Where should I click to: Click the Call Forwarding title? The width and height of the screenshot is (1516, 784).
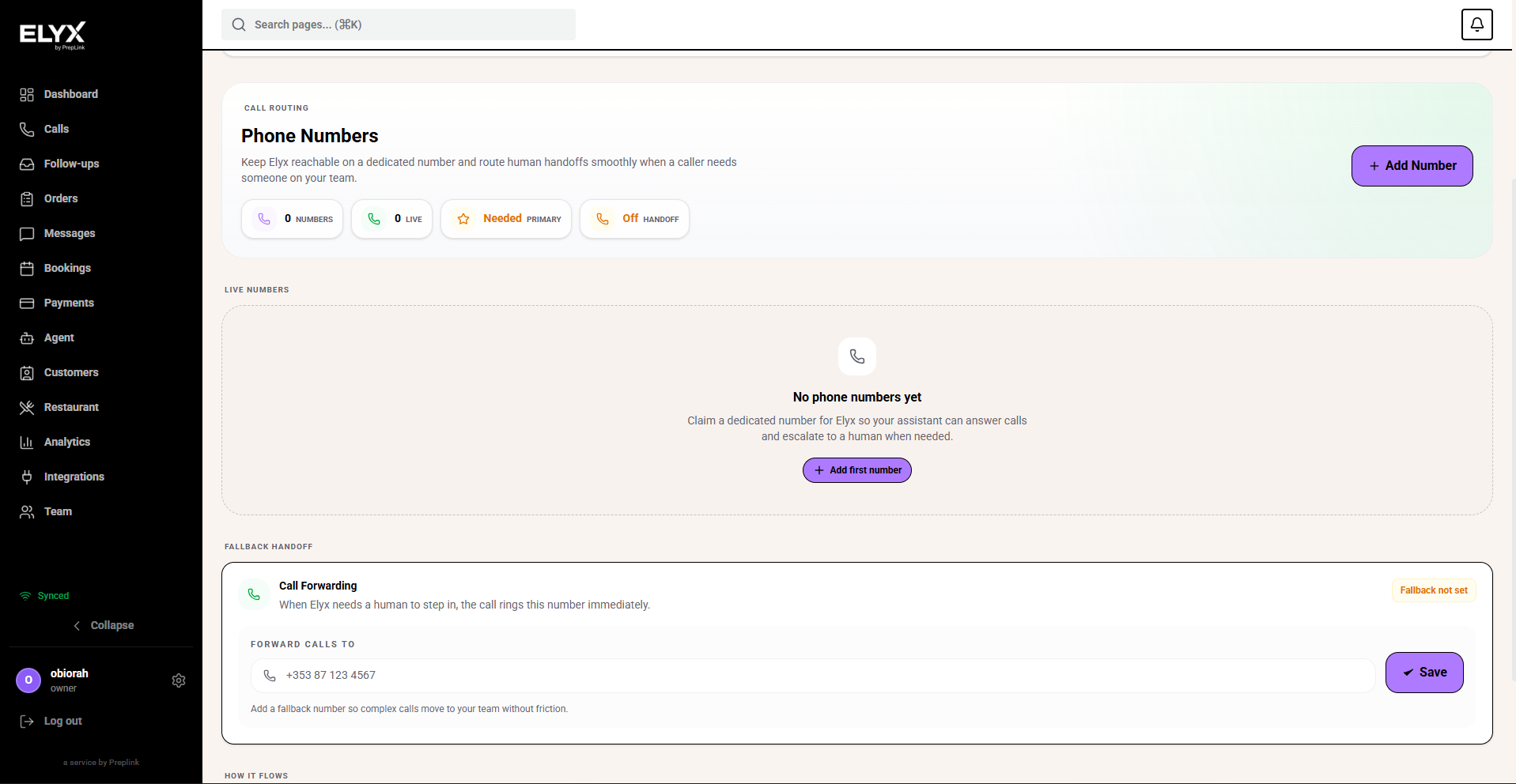coord(318,586)
